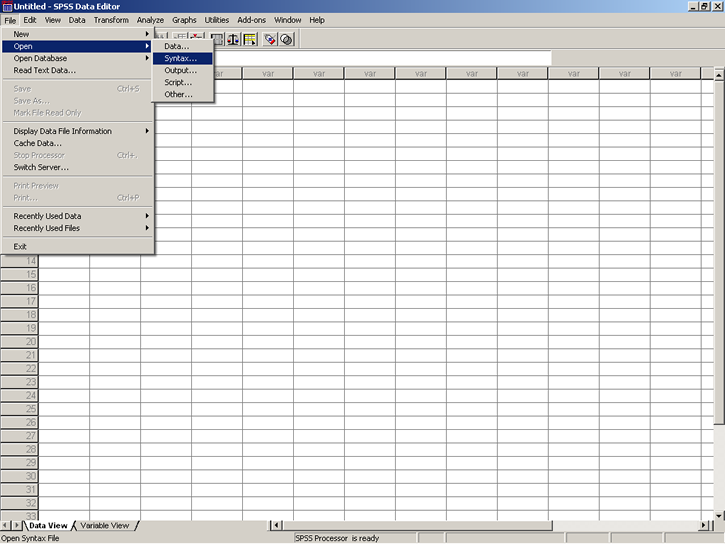Click 'Open Syntax File' status bar text
The image size is (725, 544).
(x=30, y=538)
